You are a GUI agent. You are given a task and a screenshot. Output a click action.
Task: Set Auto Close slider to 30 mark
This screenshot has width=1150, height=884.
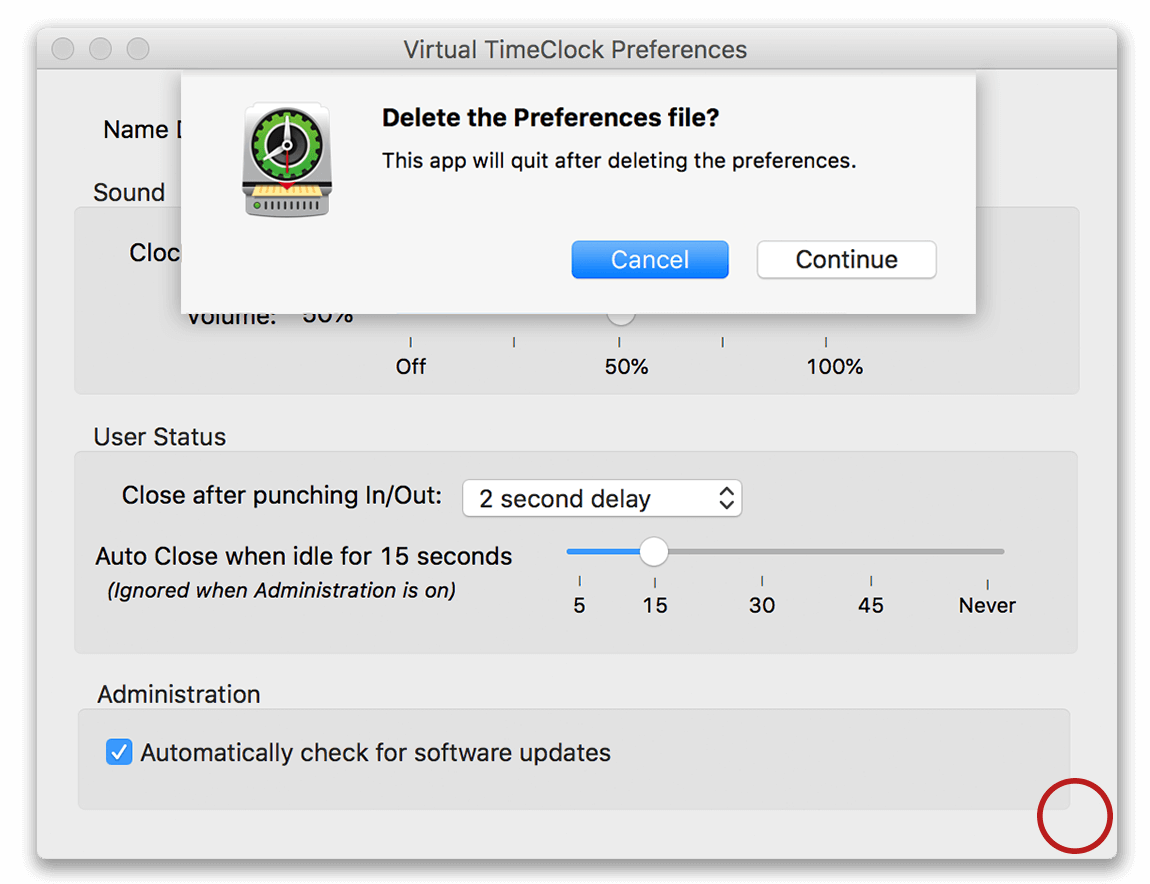(762, 551)
